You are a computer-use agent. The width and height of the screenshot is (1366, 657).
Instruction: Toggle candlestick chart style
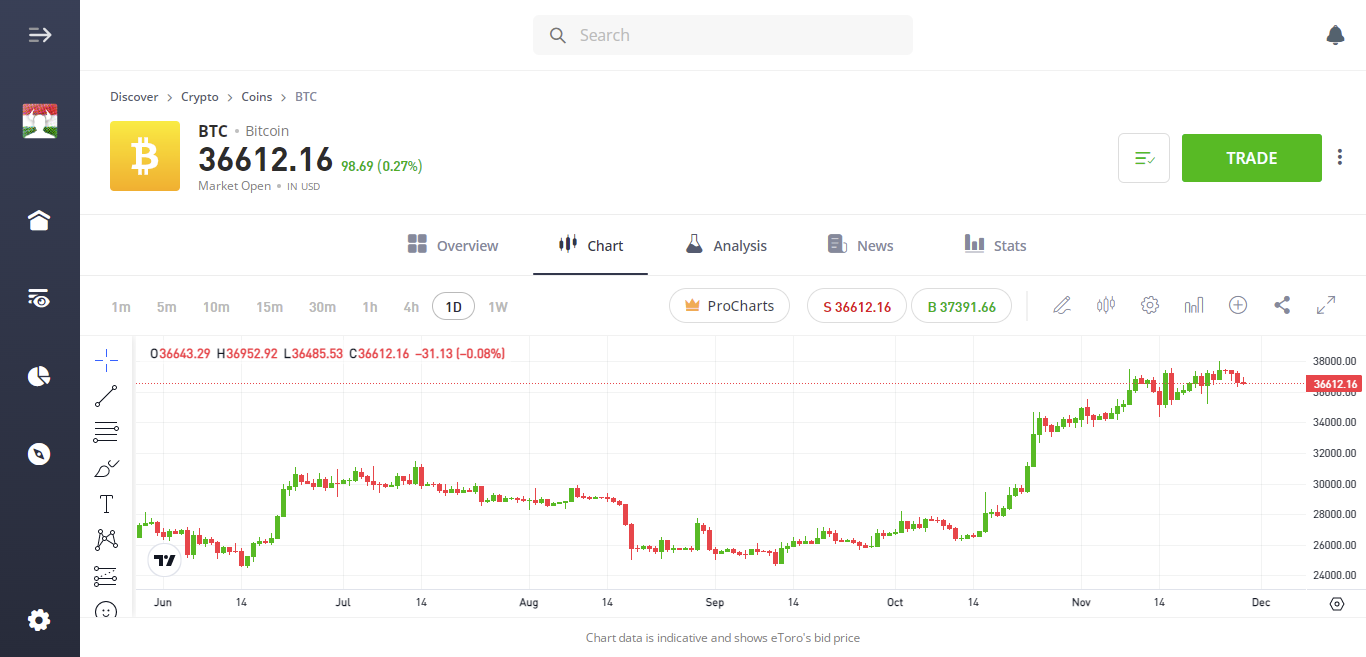tap(1106, 305)
